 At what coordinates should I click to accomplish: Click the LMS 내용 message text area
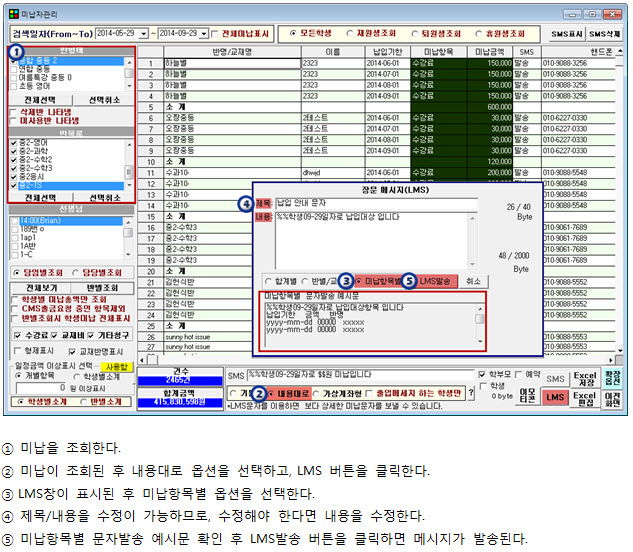pos(372,241)
